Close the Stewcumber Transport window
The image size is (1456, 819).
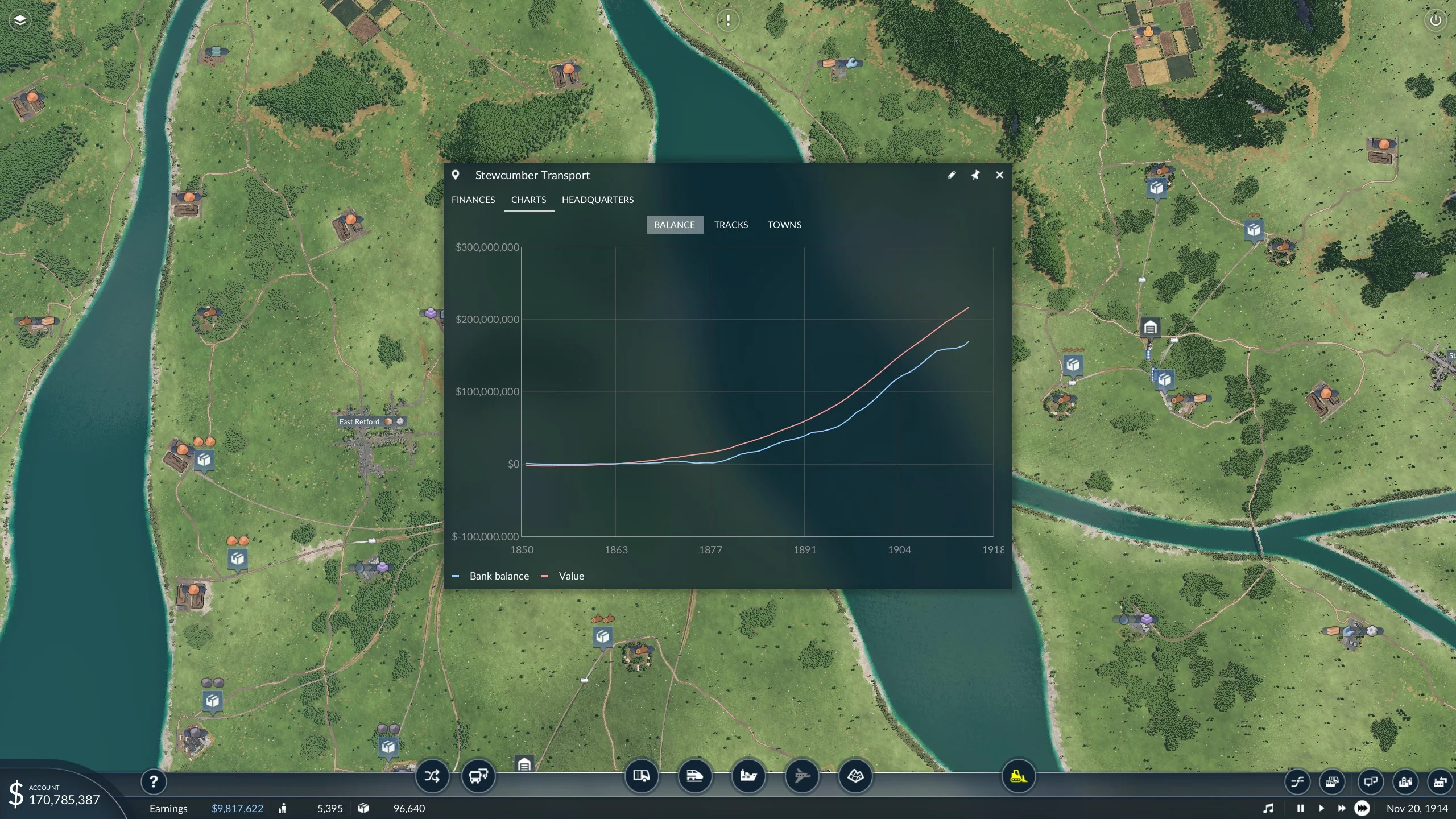pyautogui.click(x=999, y=175)
